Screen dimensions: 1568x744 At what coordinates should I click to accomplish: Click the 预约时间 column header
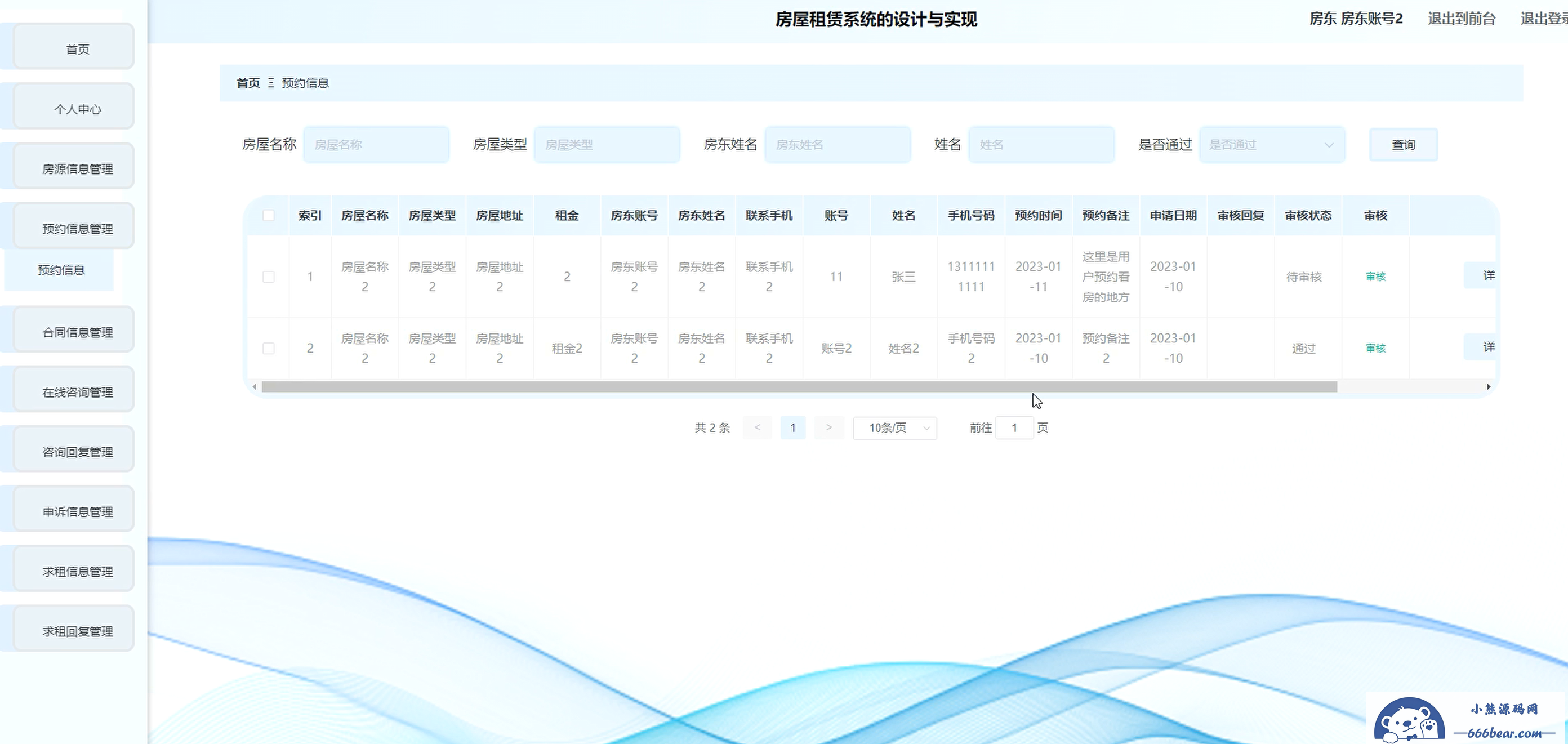pos(1039,216)
